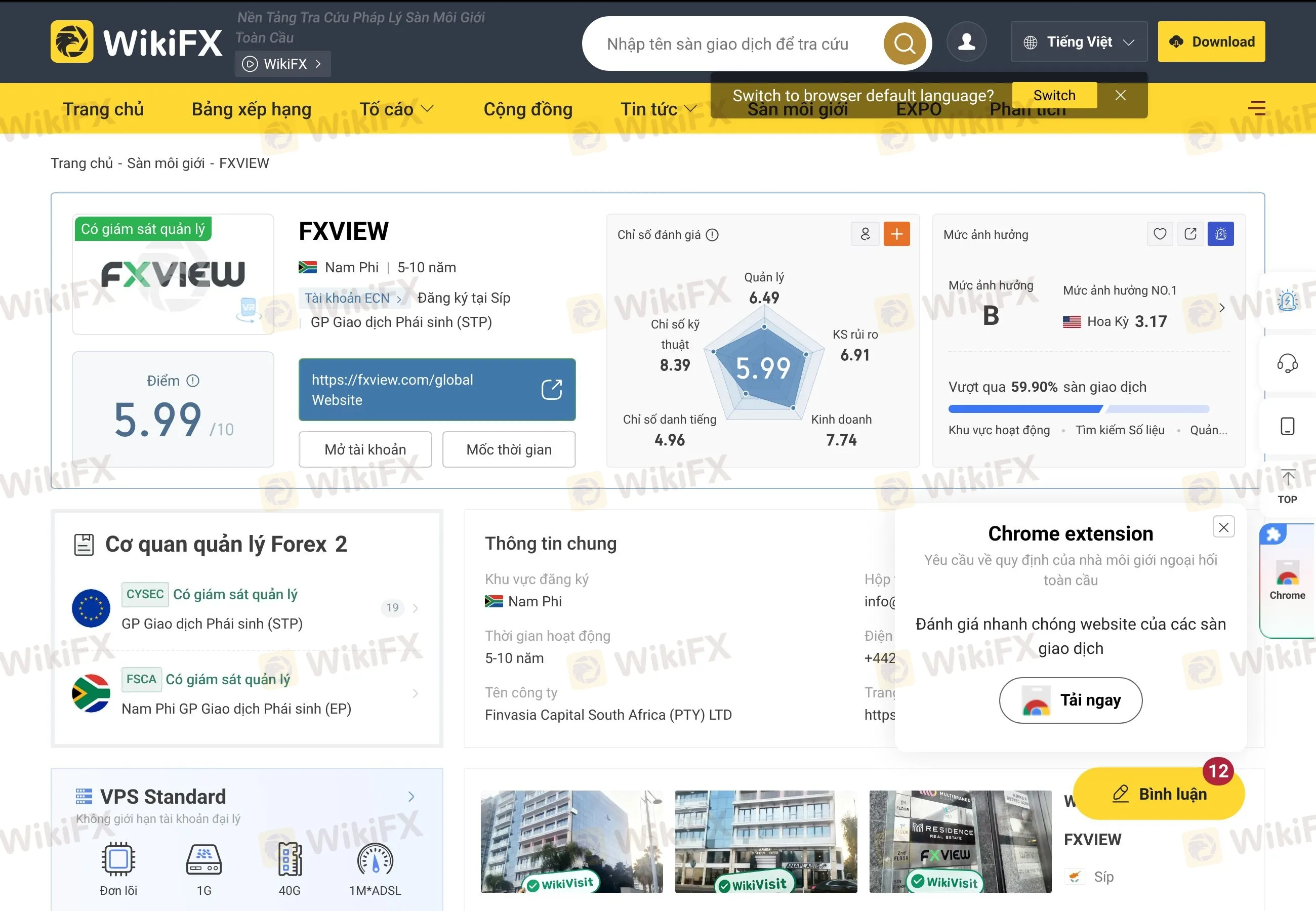Viewport: 1316px width, 911px height.
Task: Click the share icon in influence panel
Action: [x=1190, y=234]
